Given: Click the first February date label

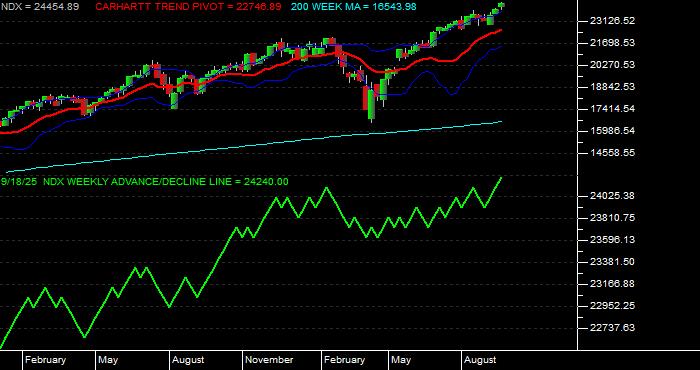Looking at the screenshot, I should [46, 360].
